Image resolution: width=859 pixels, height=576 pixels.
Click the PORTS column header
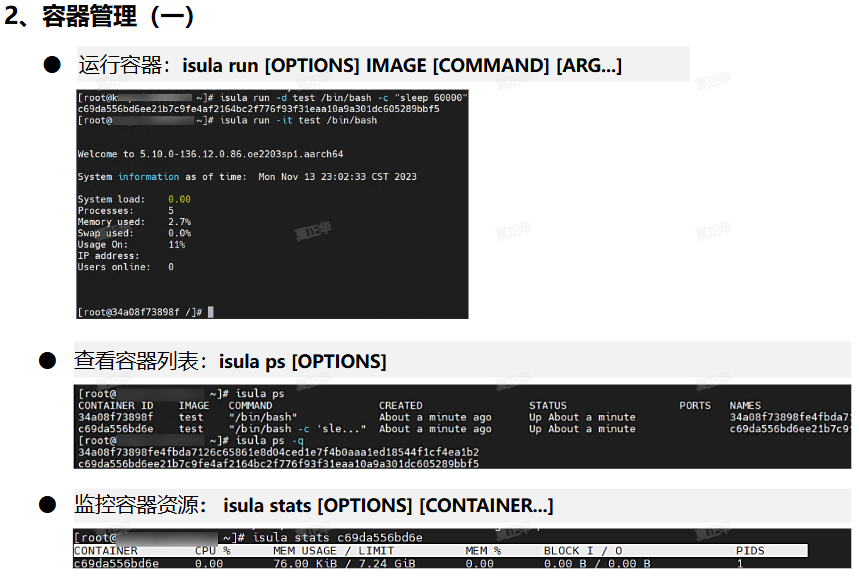[x=694, y=406]
